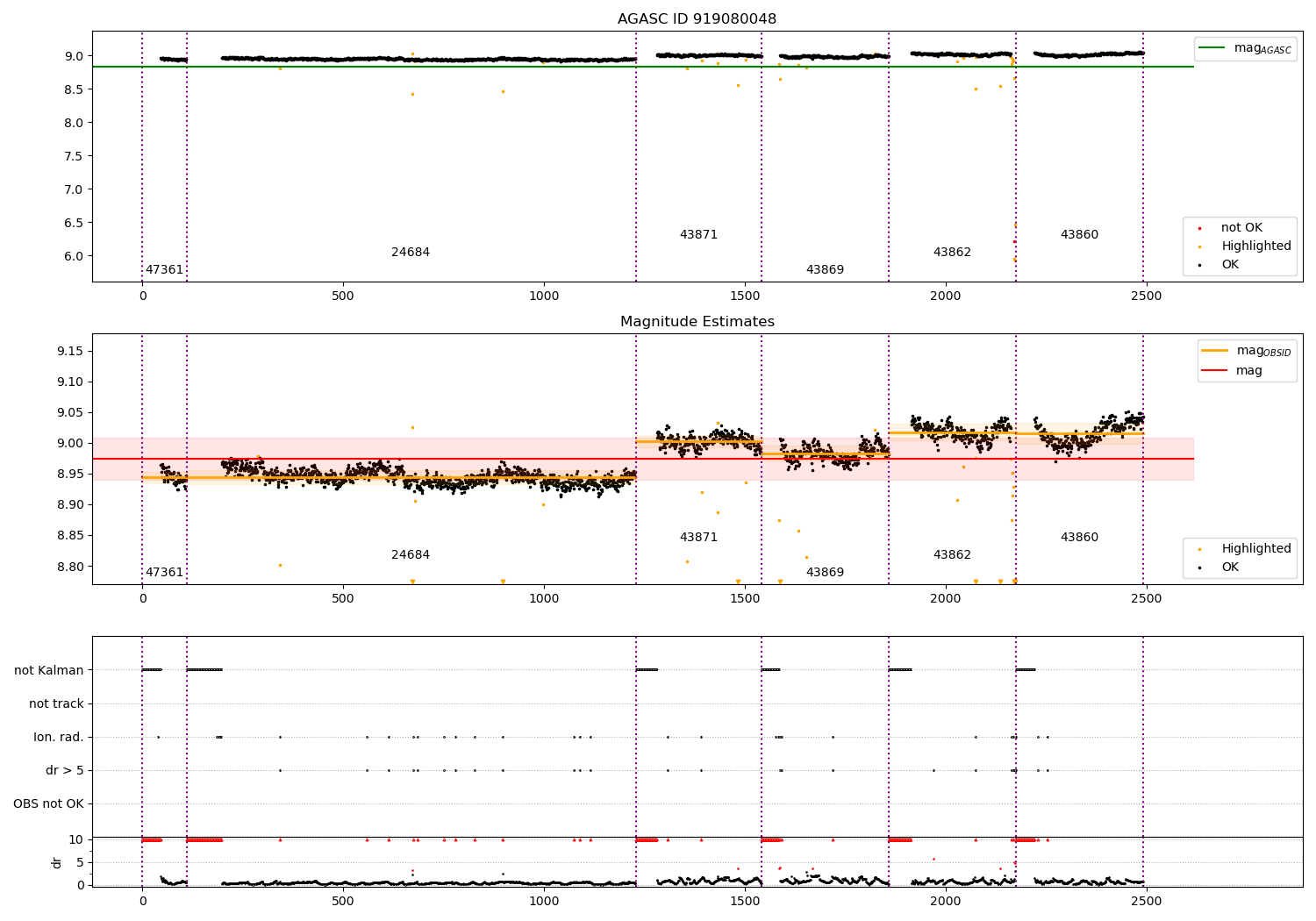This screenshot has width=1316, height=921.
Task: Click OBSID label 24684 in Magnitude Estimates plot
Action: [411, 555]
